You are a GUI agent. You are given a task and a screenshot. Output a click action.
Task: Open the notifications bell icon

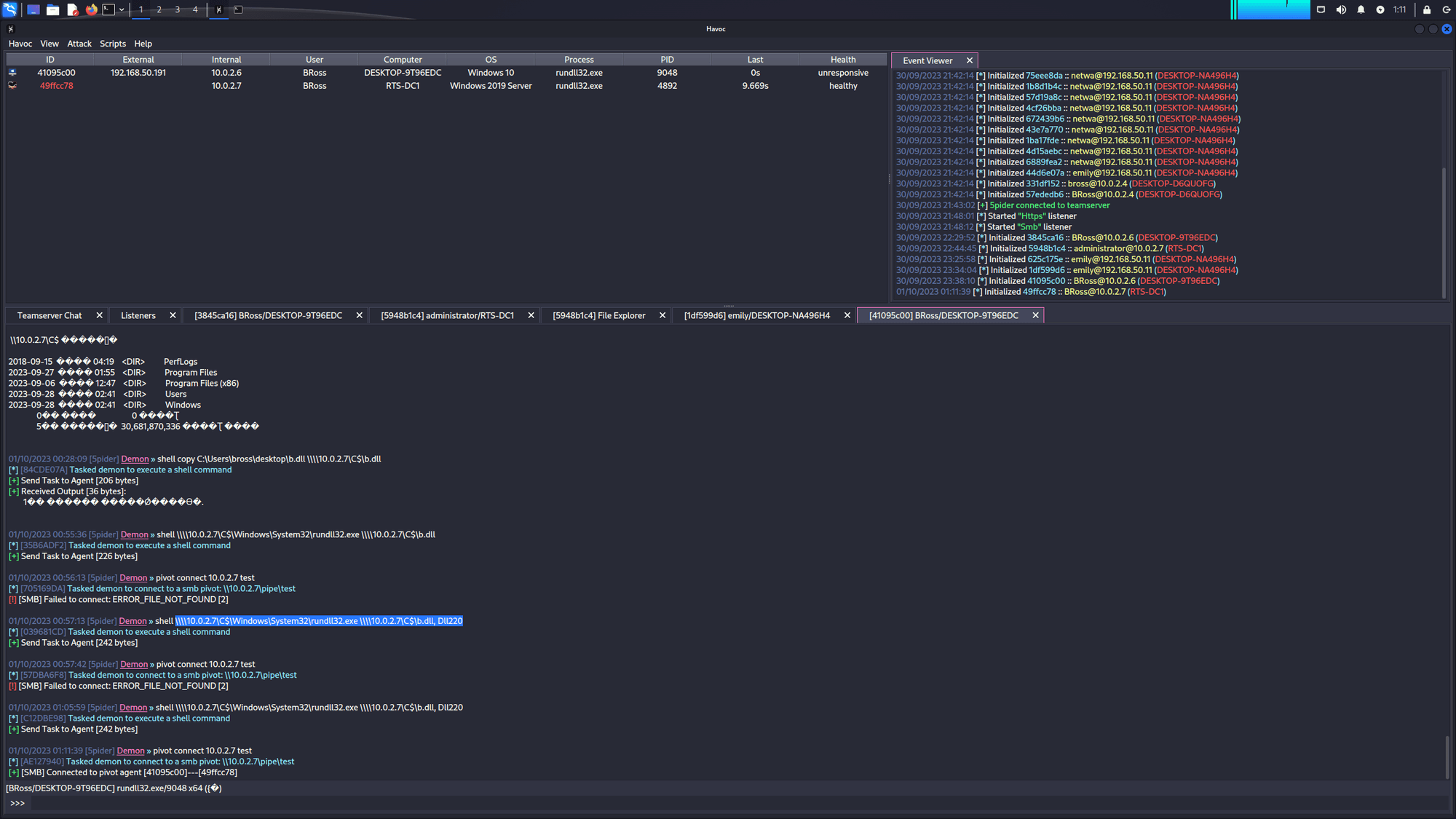[x=1361, y=9]
